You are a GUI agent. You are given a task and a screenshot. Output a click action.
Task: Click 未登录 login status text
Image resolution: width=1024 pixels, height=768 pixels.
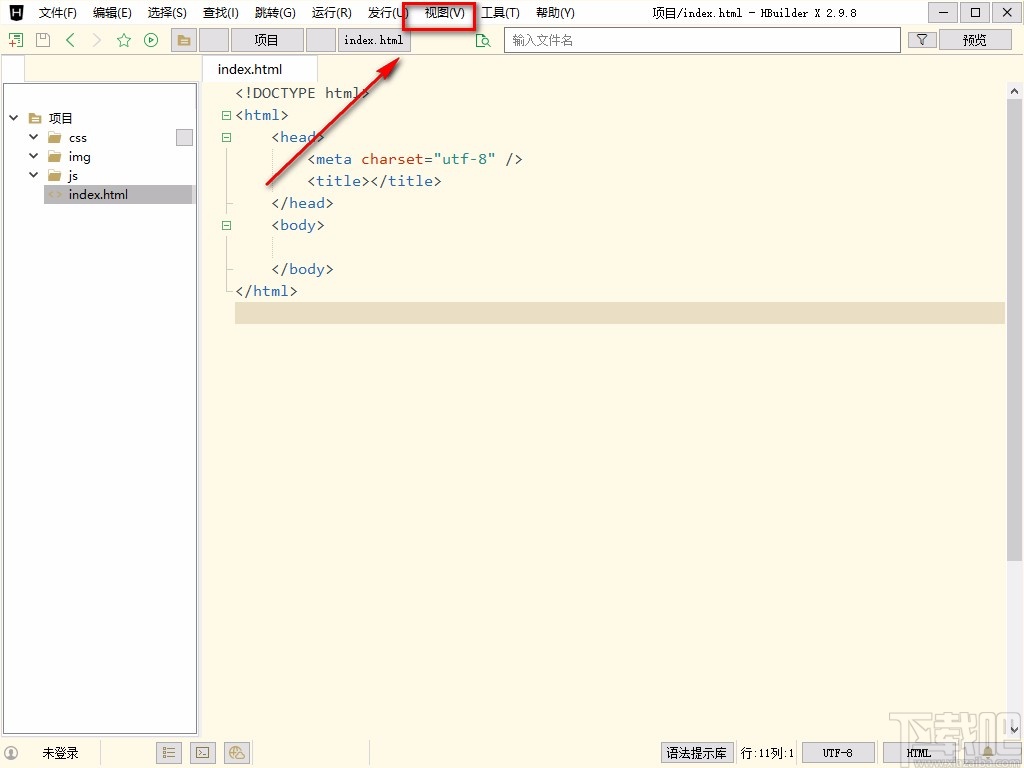point(60,753)
